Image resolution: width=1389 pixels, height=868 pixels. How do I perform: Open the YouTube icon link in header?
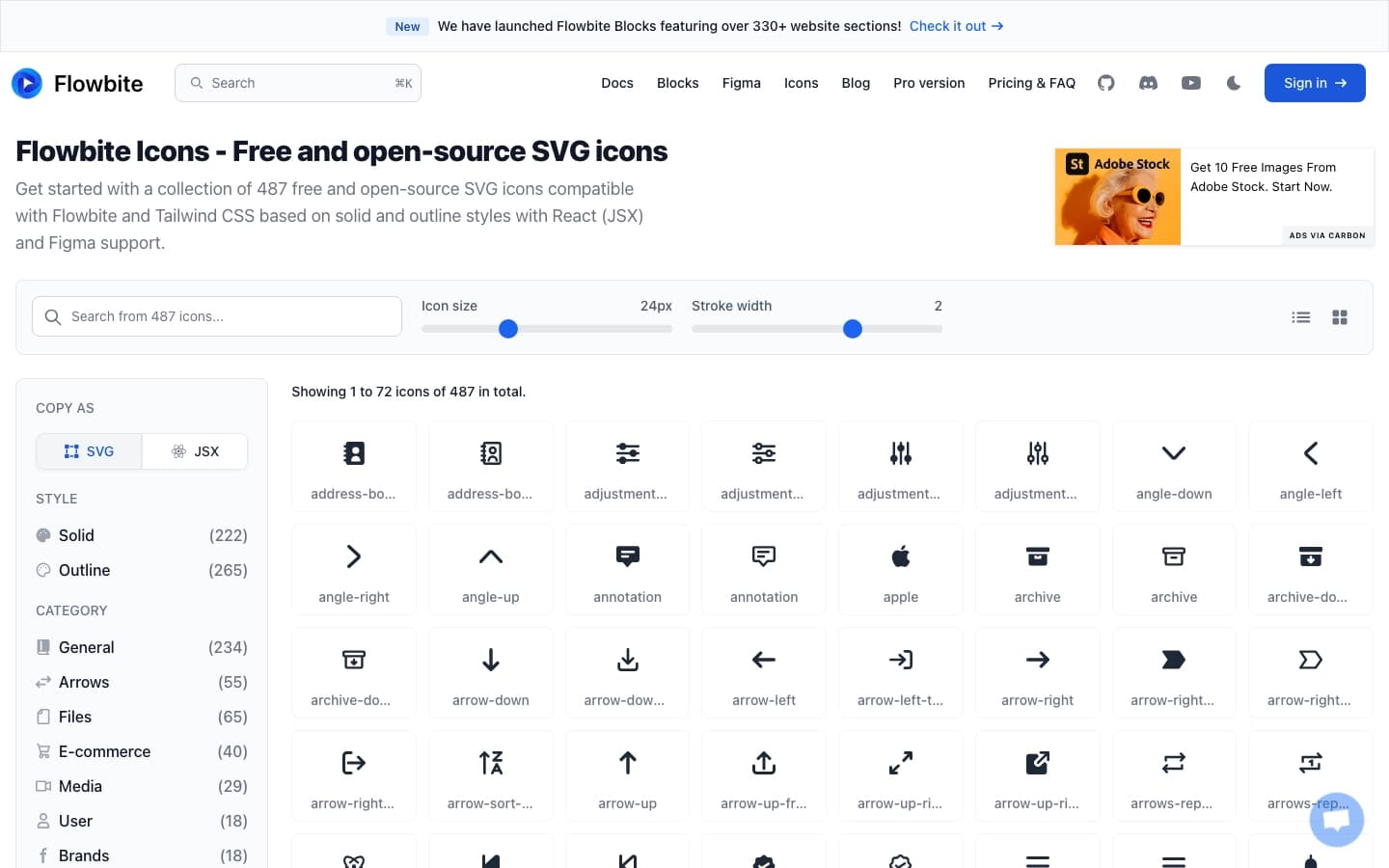[1191, 83]
